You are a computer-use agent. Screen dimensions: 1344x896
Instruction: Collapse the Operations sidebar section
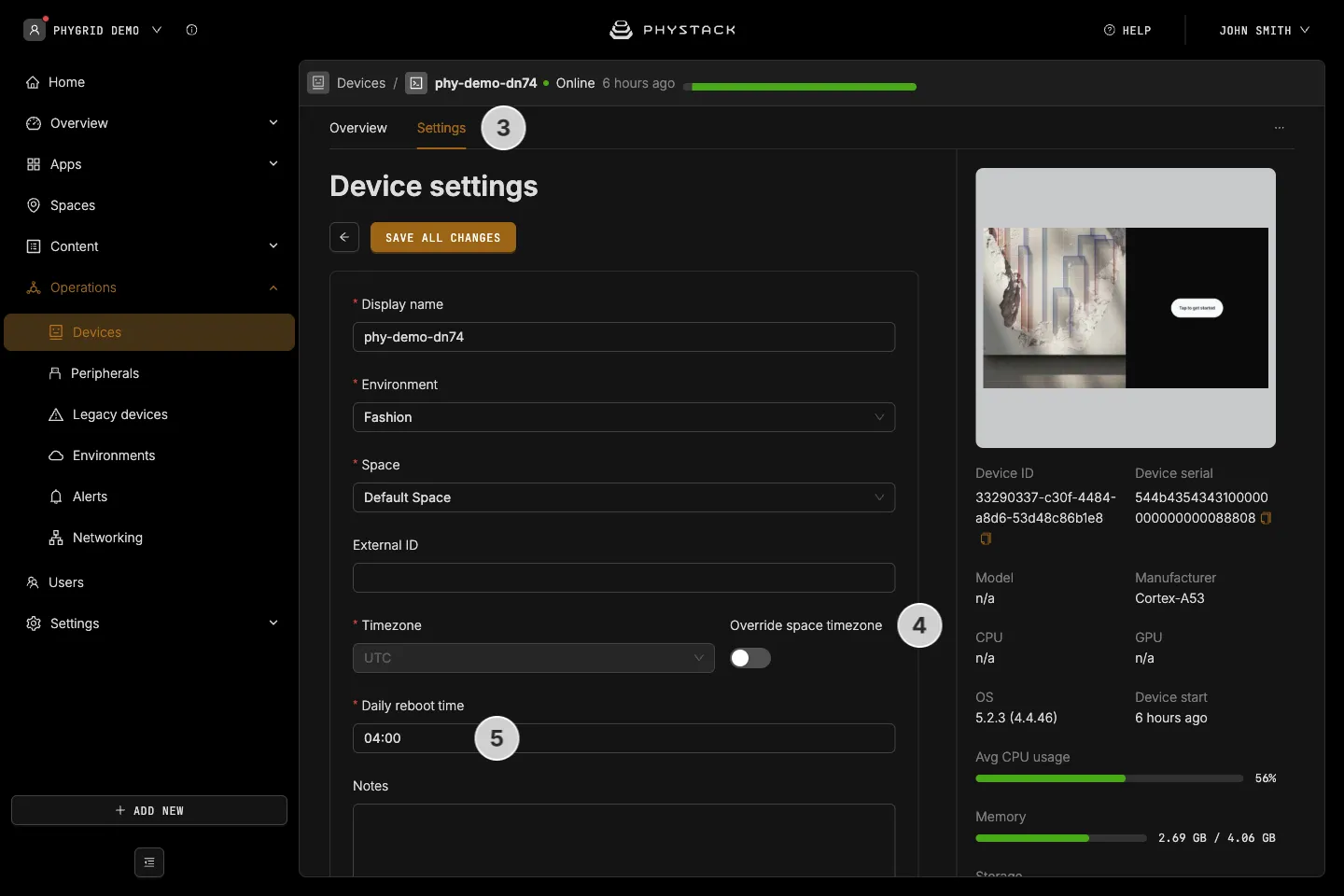(x=273, y=287)
